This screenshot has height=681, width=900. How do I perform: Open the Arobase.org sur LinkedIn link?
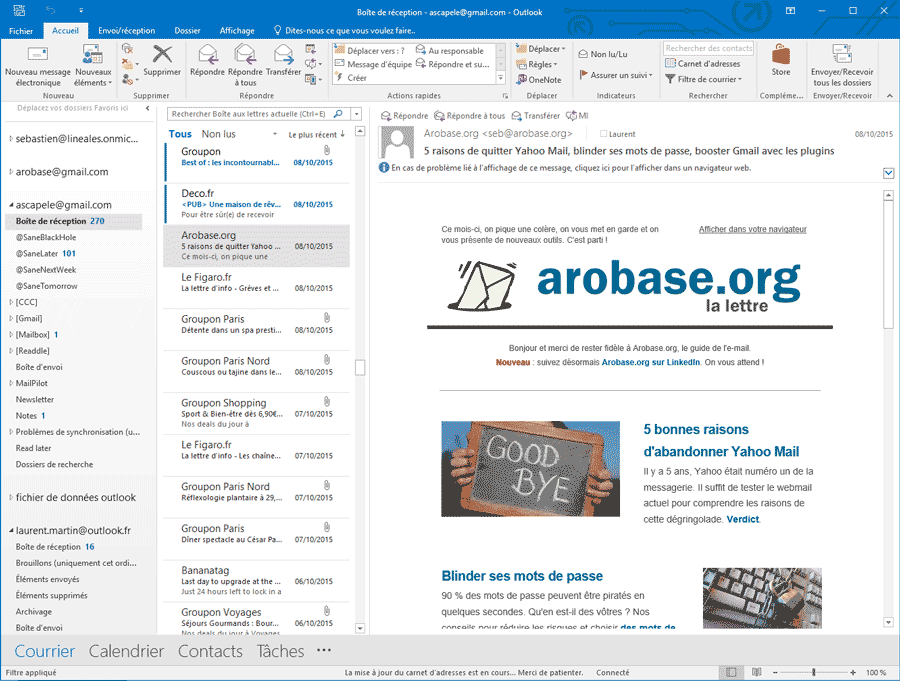(650, 362)
